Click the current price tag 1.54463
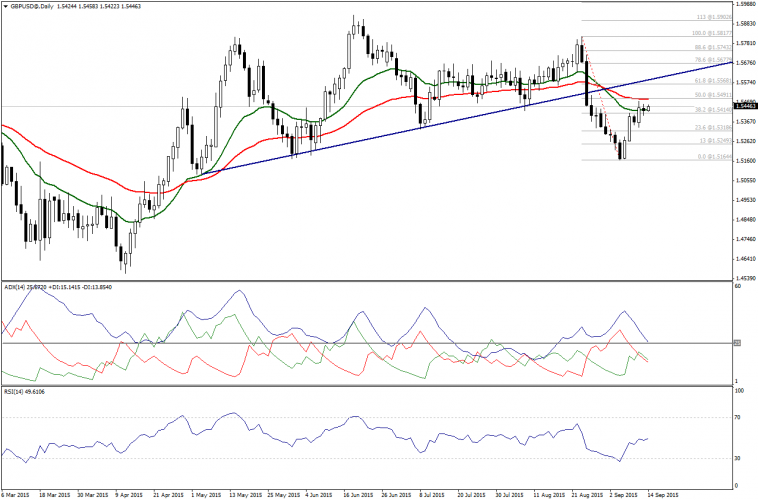 tap(745, 105)
